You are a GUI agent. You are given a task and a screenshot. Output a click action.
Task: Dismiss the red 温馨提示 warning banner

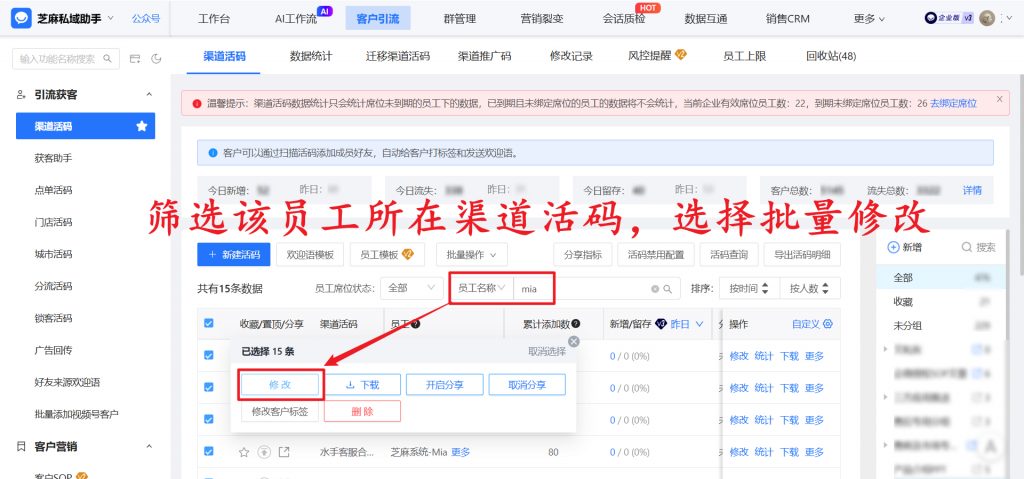[999, 99]
